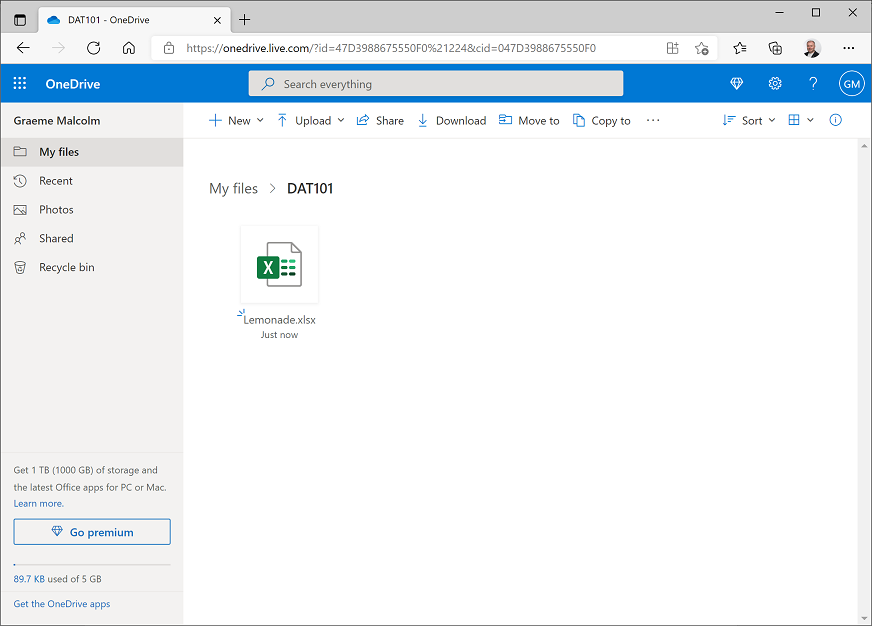Open the ellipsis overflow menu
The width and height of the screenshot is (872, 626).
pos(653,120)
